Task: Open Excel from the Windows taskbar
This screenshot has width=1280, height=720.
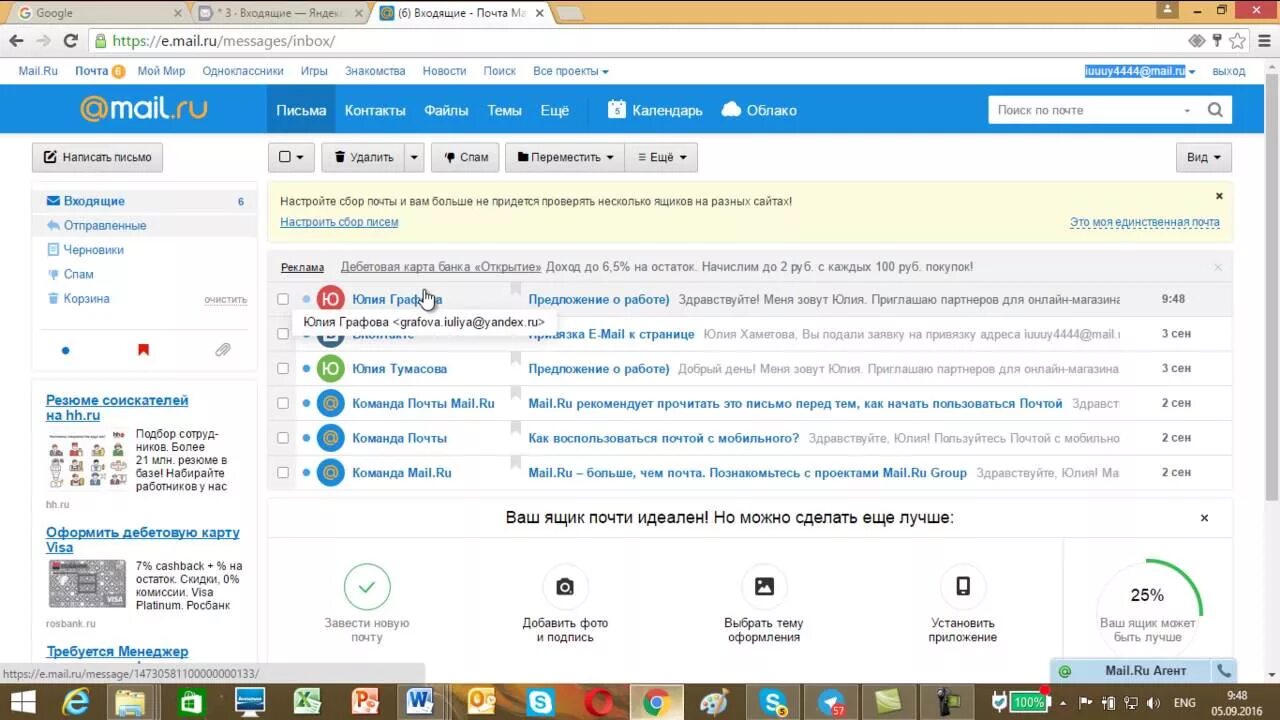Action: [306, 703]
